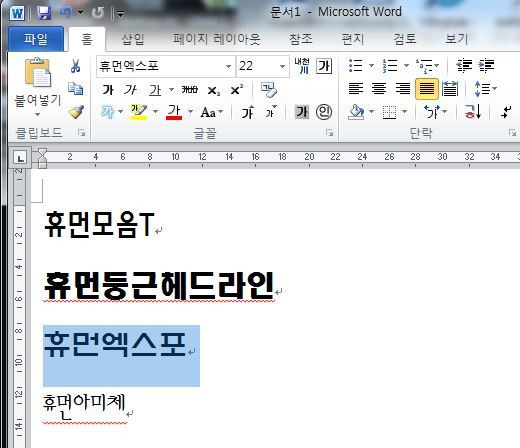
Task: Expand the font size dropdown list
Action: pyautogui.click(x=282, y=66)
